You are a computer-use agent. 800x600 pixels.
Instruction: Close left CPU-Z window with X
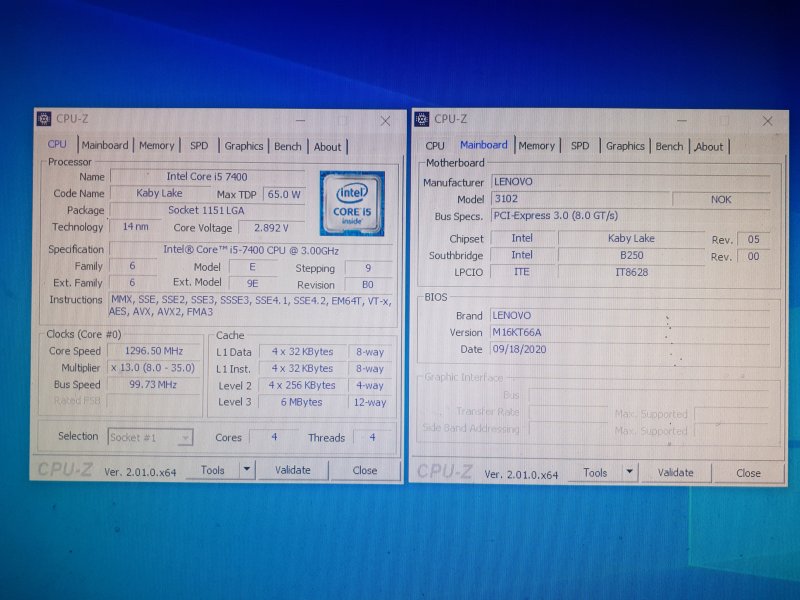pyautogui.click(x=385, y=121)
